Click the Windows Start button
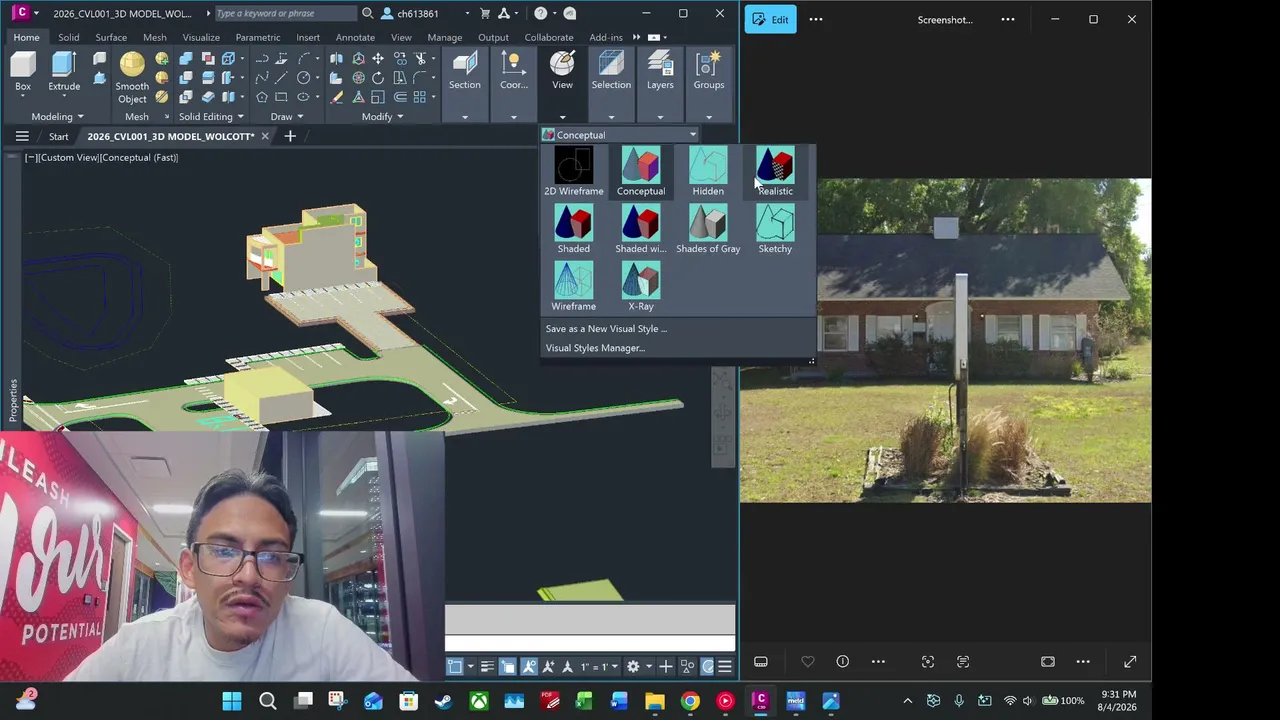The image size is (1280, 720). pos(232,701)
